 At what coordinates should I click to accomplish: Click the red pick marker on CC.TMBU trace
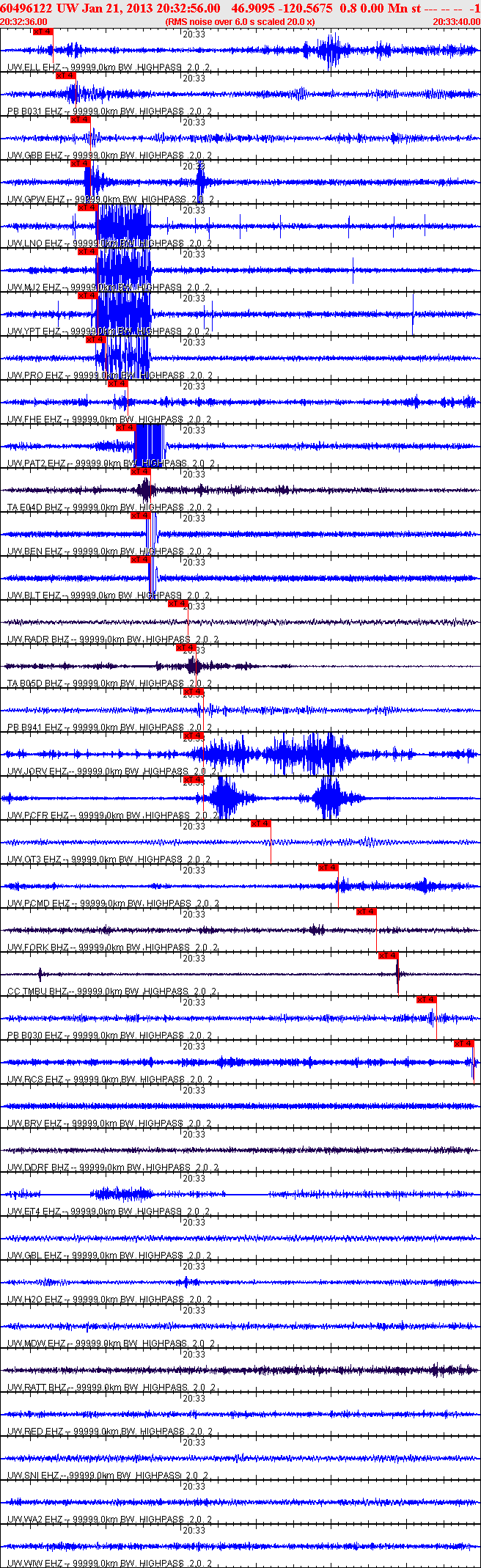coord(389,956)
